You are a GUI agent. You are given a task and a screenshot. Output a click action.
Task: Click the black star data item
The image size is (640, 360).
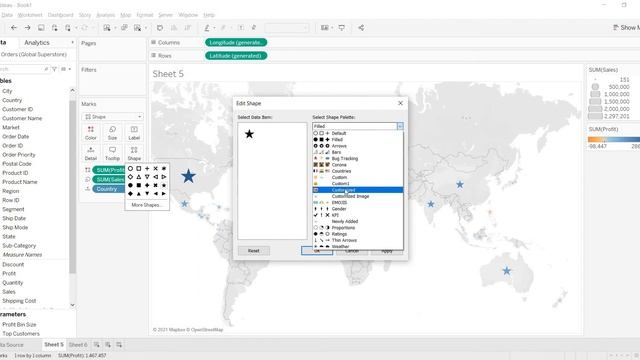point(249,134)
